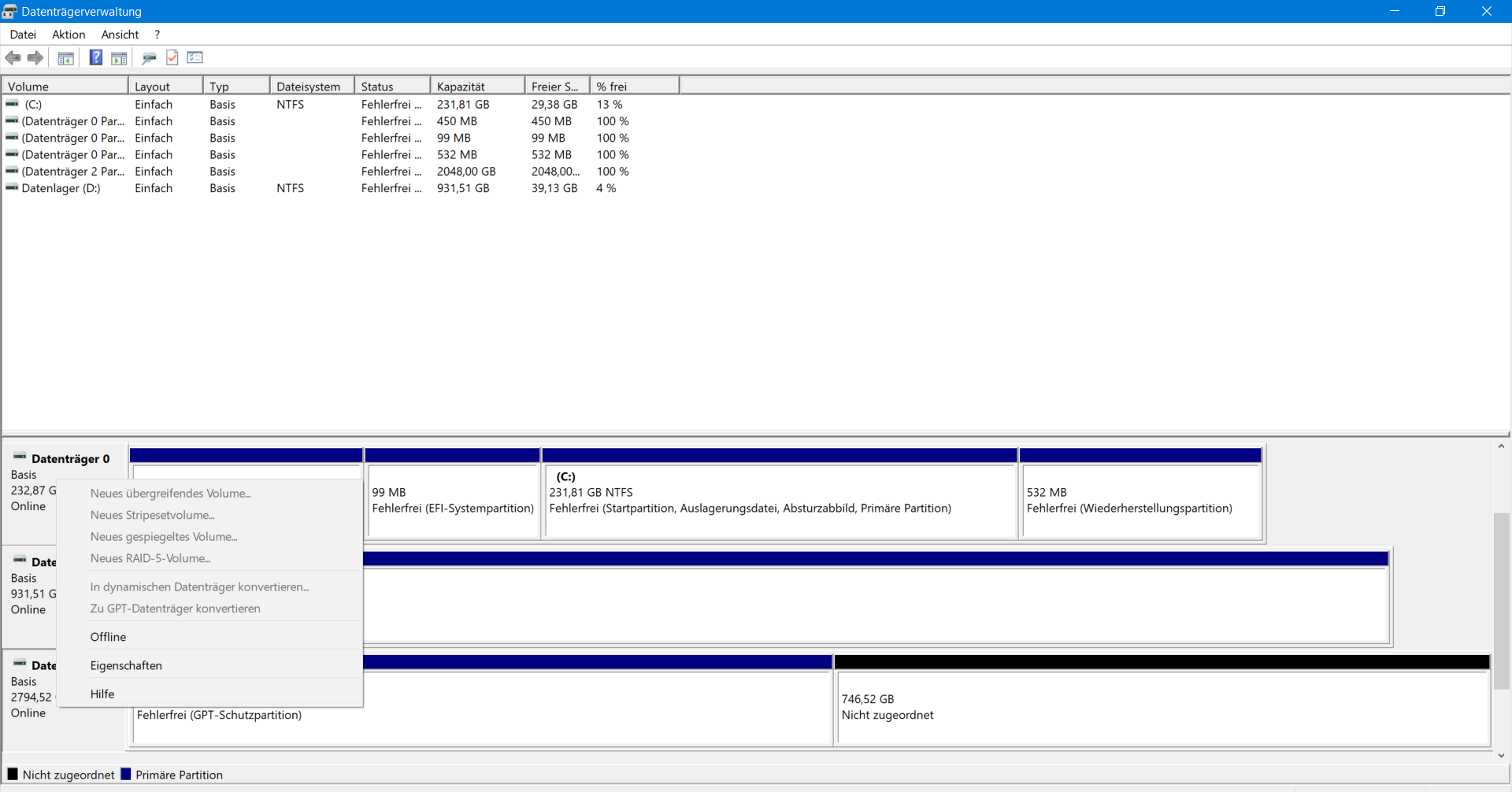Sort by the Dateisystem column header

(312, 87)
